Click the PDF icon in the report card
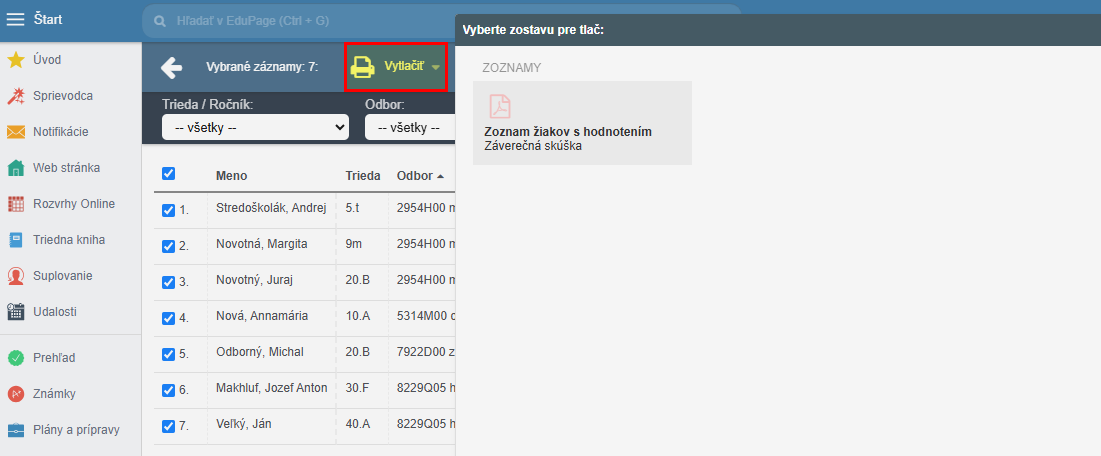This screenshot has width=1101, height=456. (x=500, y=107)
